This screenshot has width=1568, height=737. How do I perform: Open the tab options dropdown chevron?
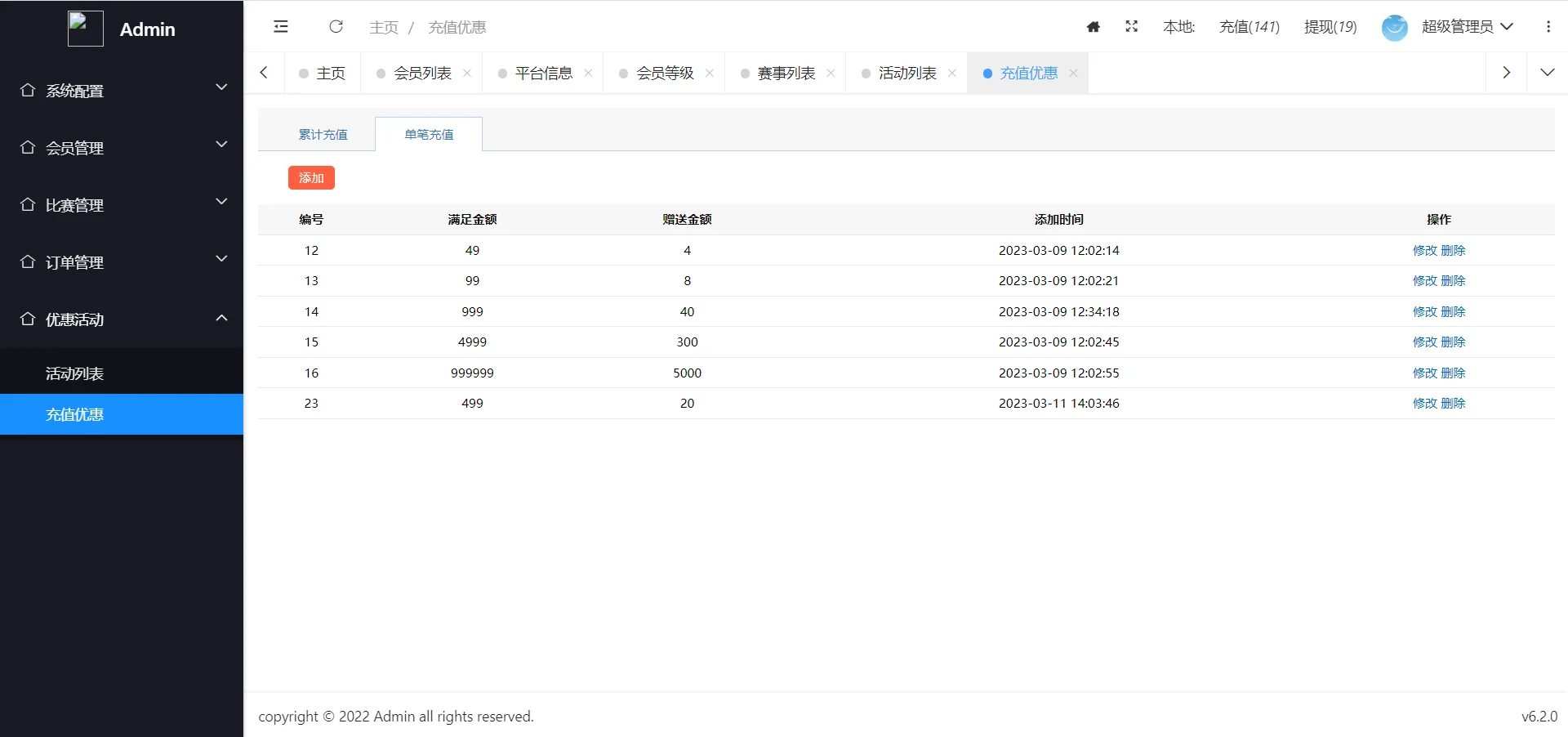pyautogui.click(x=1547, y=73)
